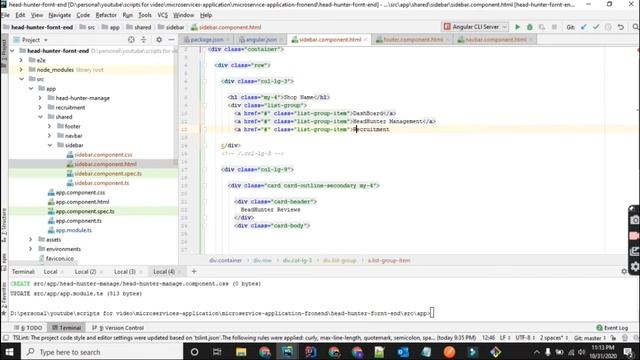This screenshot has width=640, height=360.
Task: Open the run configuration dropdown
Action: (x=475, y=27)
